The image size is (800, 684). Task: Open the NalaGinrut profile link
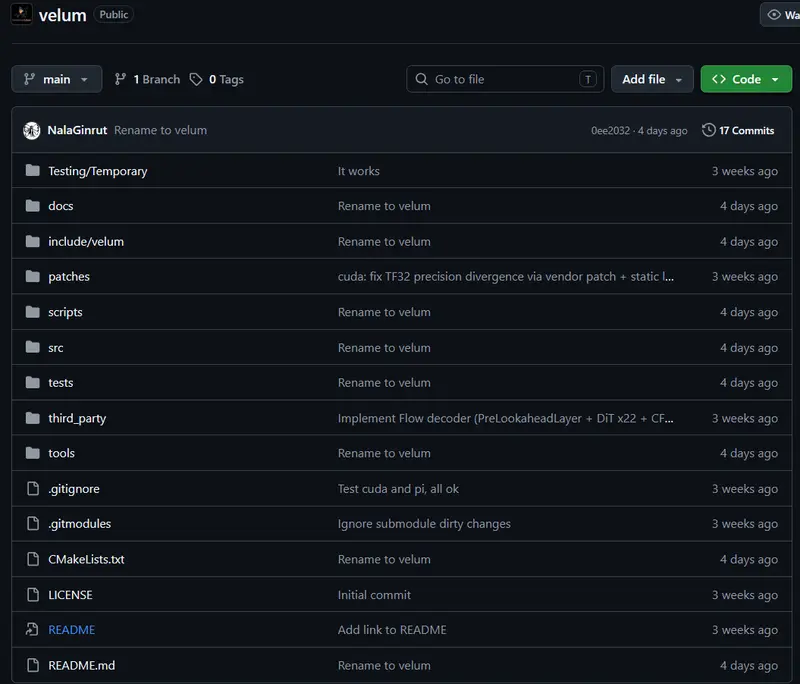77,130
